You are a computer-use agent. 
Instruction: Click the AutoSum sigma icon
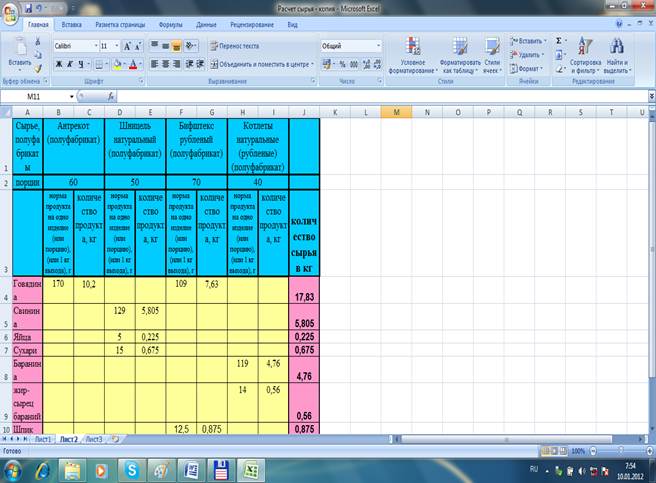point(559,41)
